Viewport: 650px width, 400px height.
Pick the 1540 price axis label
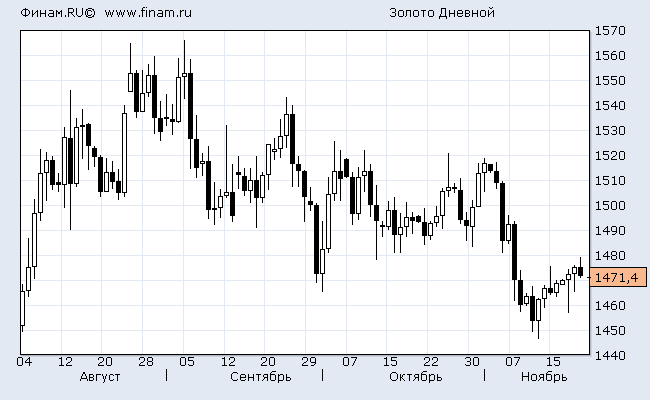[610, 106]
